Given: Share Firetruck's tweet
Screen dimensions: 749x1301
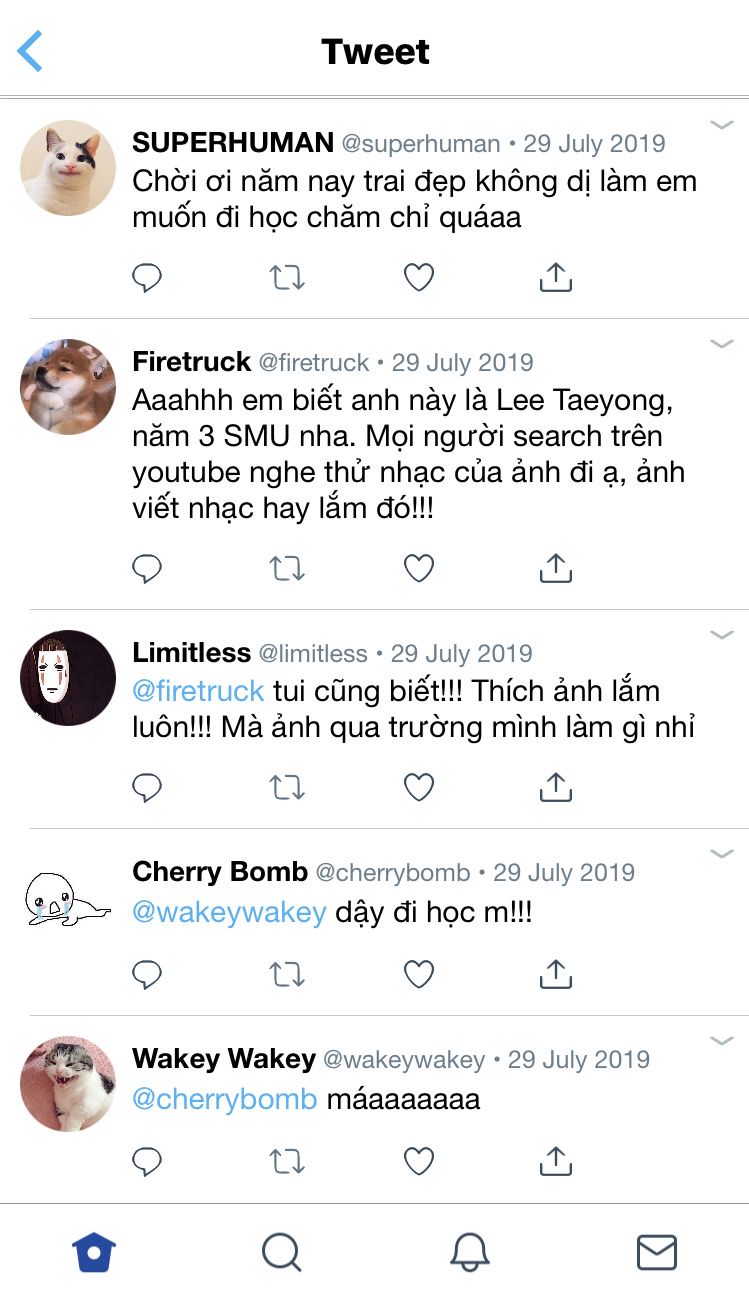Looking at the screenshot, I should pyautogui.click(x=555, y=568).
